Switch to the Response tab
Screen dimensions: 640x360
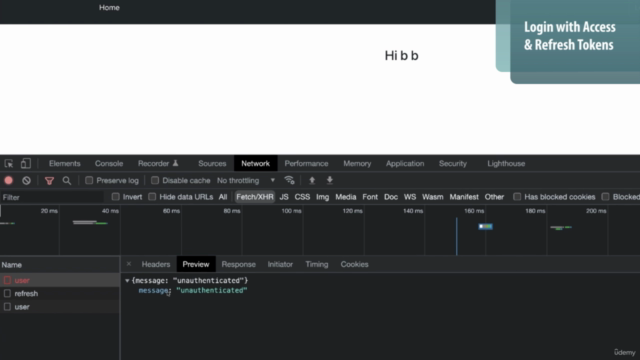pos(238,264)
